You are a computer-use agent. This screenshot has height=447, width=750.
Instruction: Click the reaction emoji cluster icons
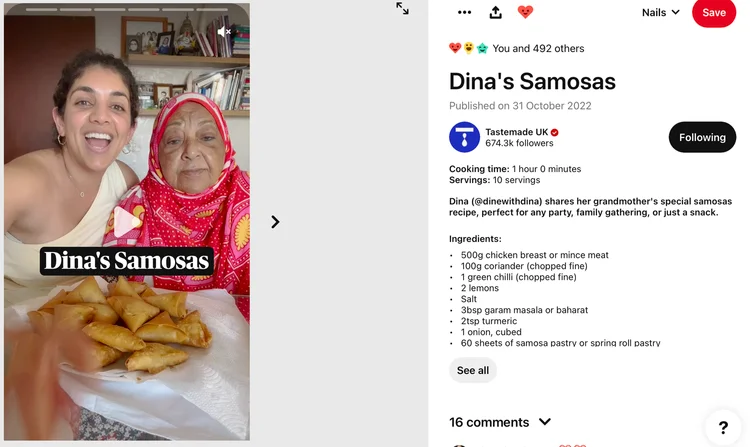(x=468, y=48)
